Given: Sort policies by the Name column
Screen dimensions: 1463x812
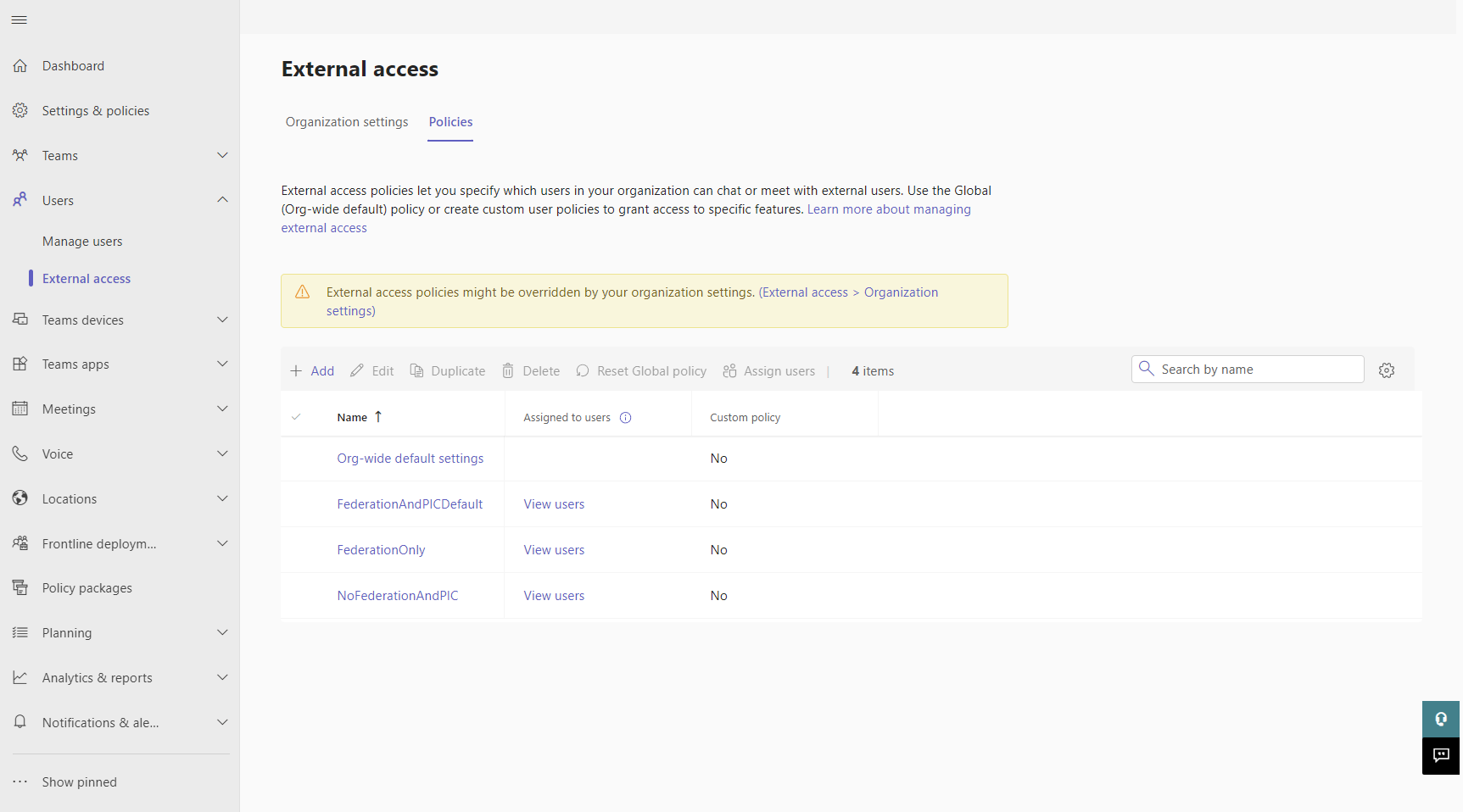Looking at the screenshot, I should [x=352, y=418].
